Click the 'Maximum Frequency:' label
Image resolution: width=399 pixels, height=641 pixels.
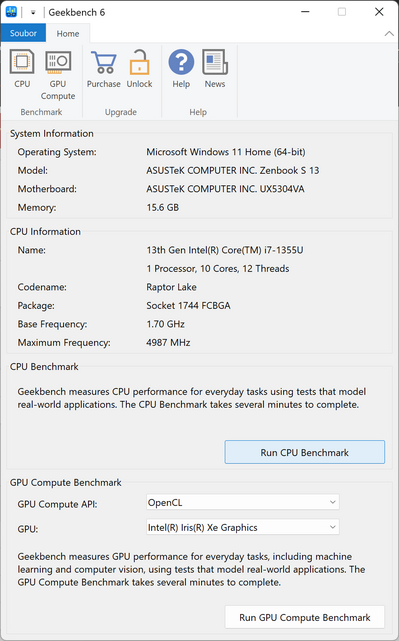click(x=64, y=343)
